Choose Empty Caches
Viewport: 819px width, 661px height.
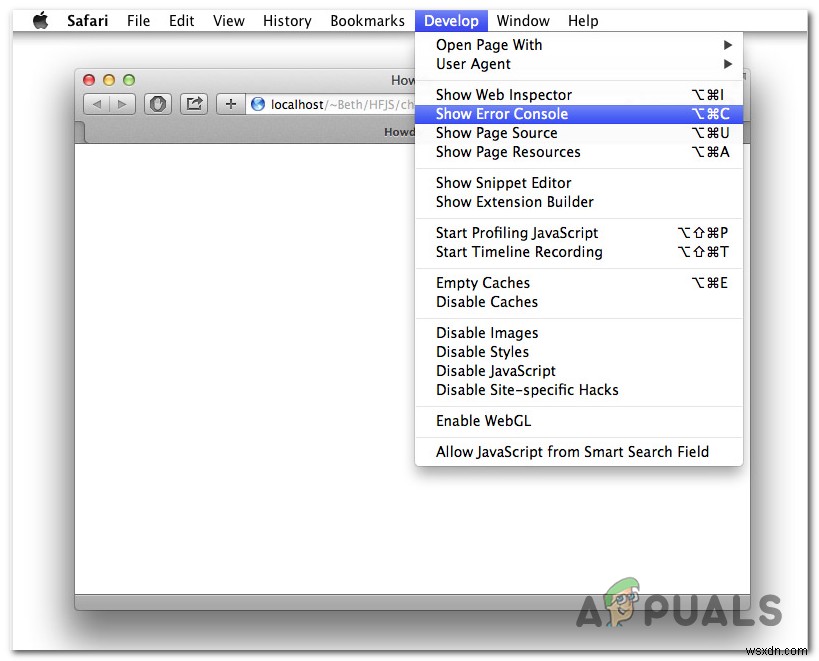click(483, 283)
